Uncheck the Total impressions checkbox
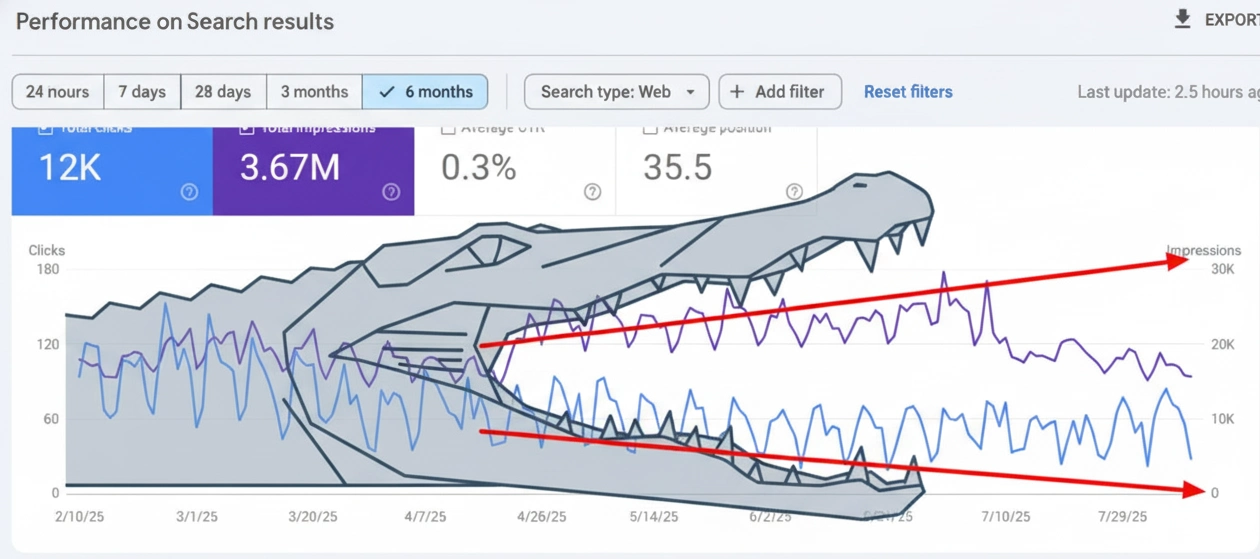Viewport: 1260px width, 559px height. [246, 130]
